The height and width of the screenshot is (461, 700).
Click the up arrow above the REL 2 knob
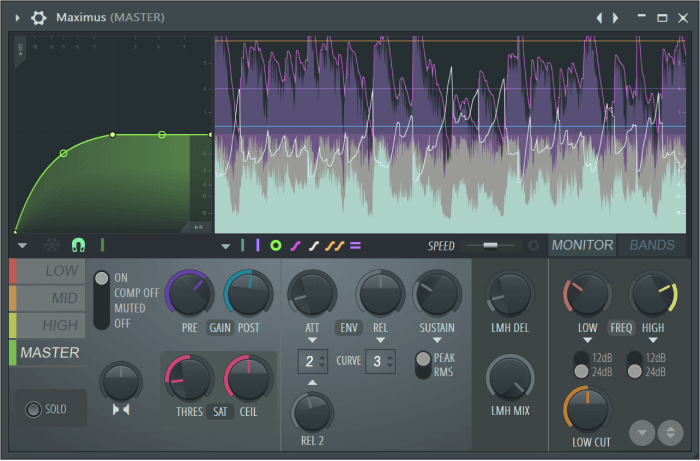coord(312,383)
